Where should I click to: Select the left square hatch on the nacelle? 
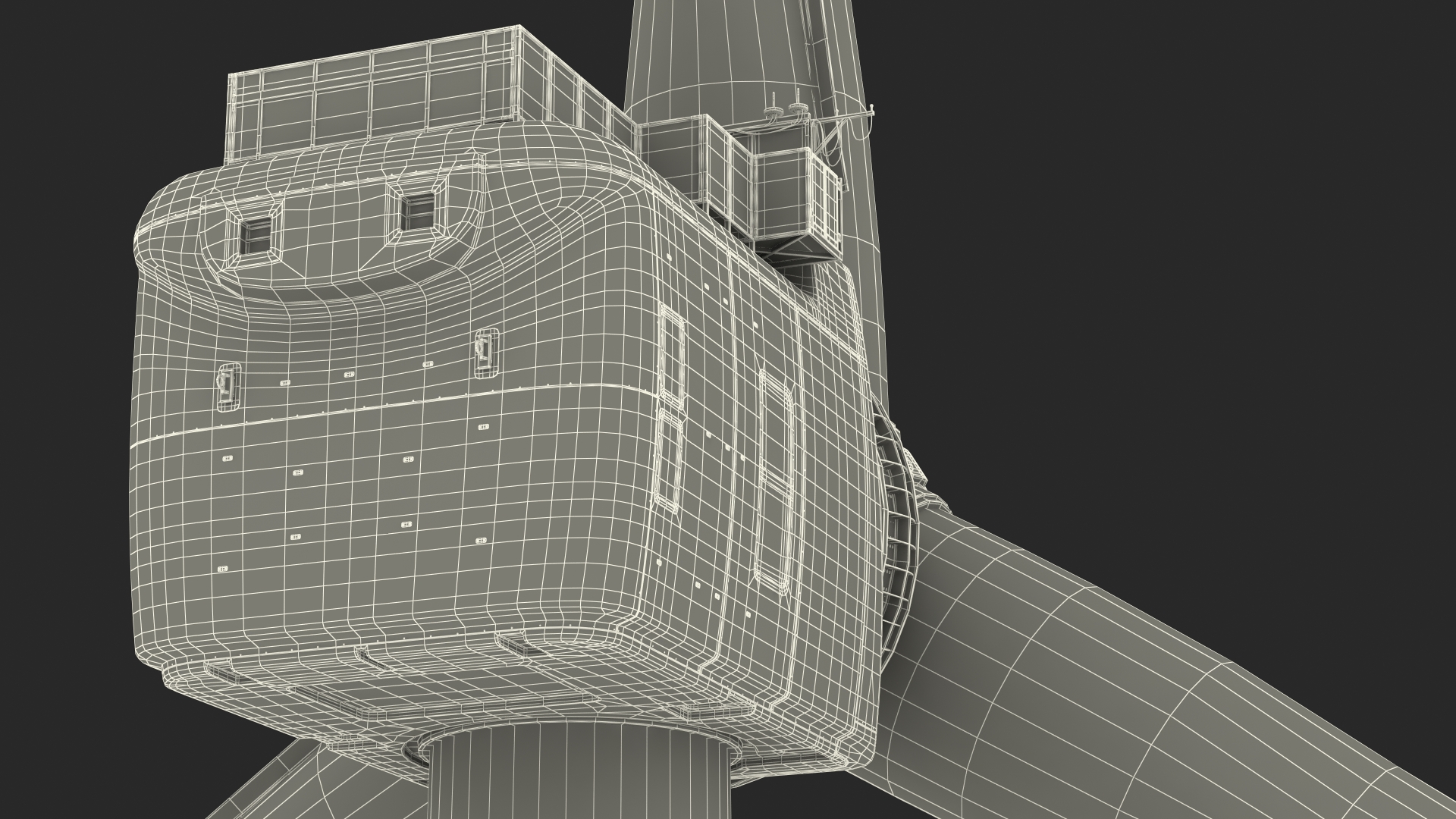(256, 235)
